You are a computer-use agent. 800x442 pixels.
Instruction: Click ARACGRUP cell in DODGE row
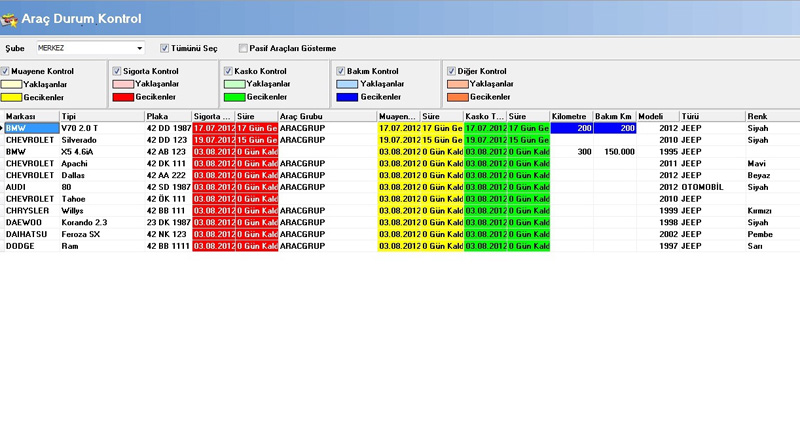pyautogui.click(x=328, y=245)
